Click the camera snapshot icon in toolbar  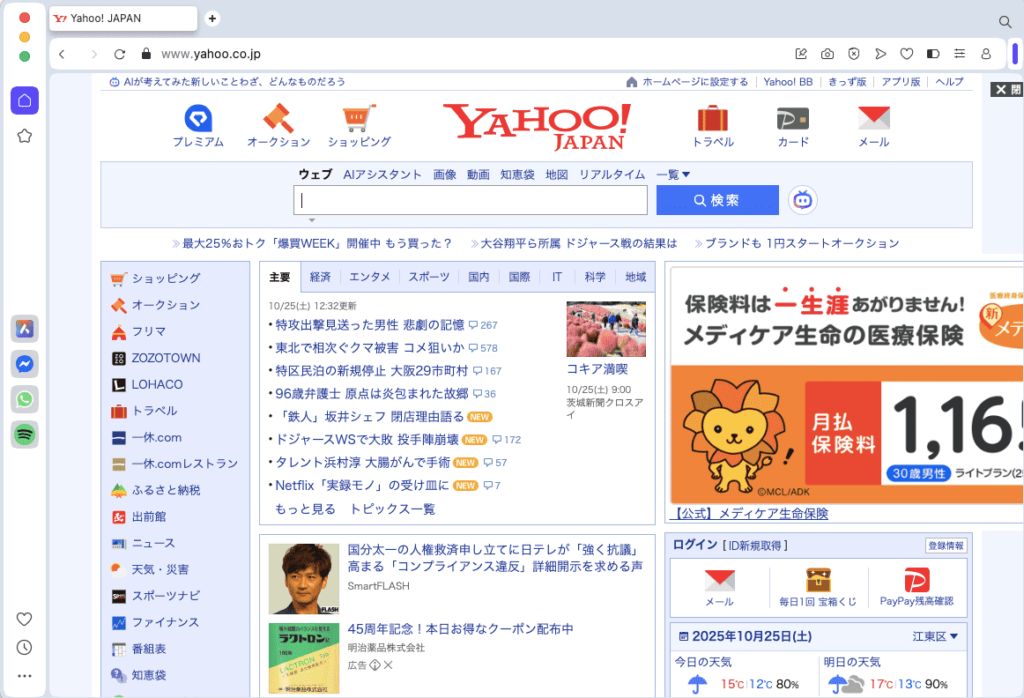click(827, 54)
